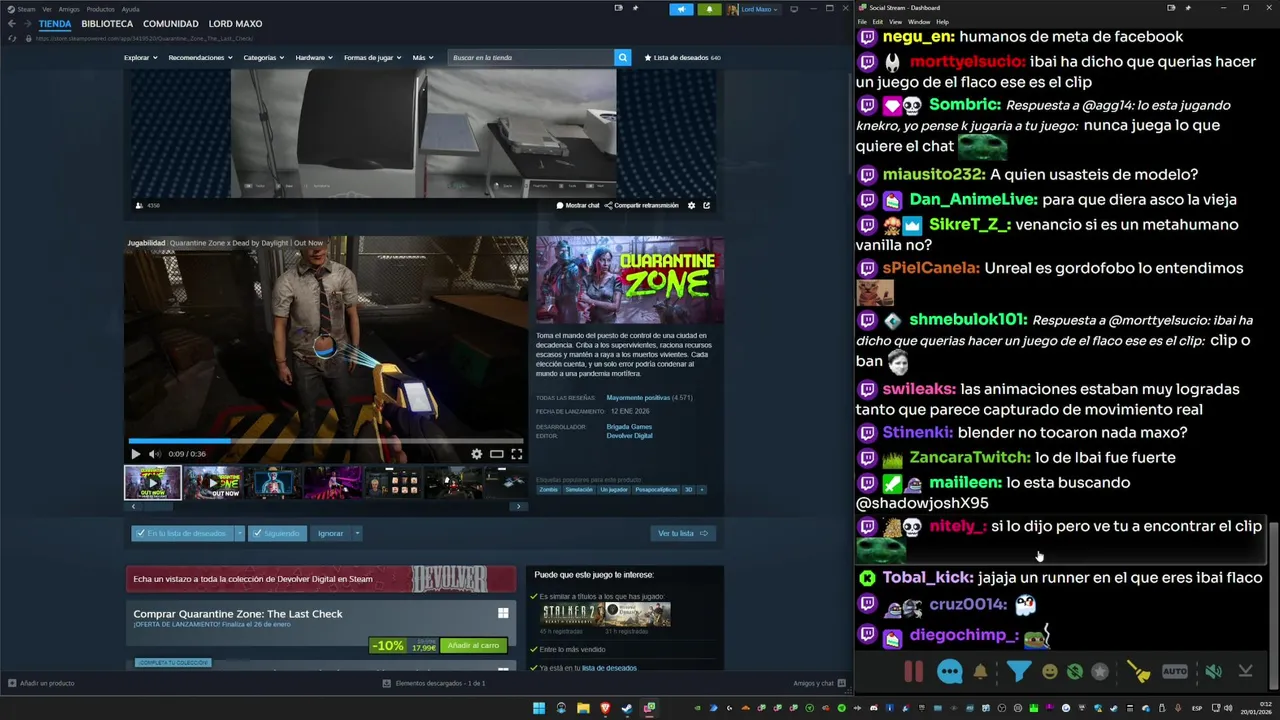Open the Lord Maxo account dropdown
The height and width of the screenshot is (720, 1280).
click(x=754, y=9)
